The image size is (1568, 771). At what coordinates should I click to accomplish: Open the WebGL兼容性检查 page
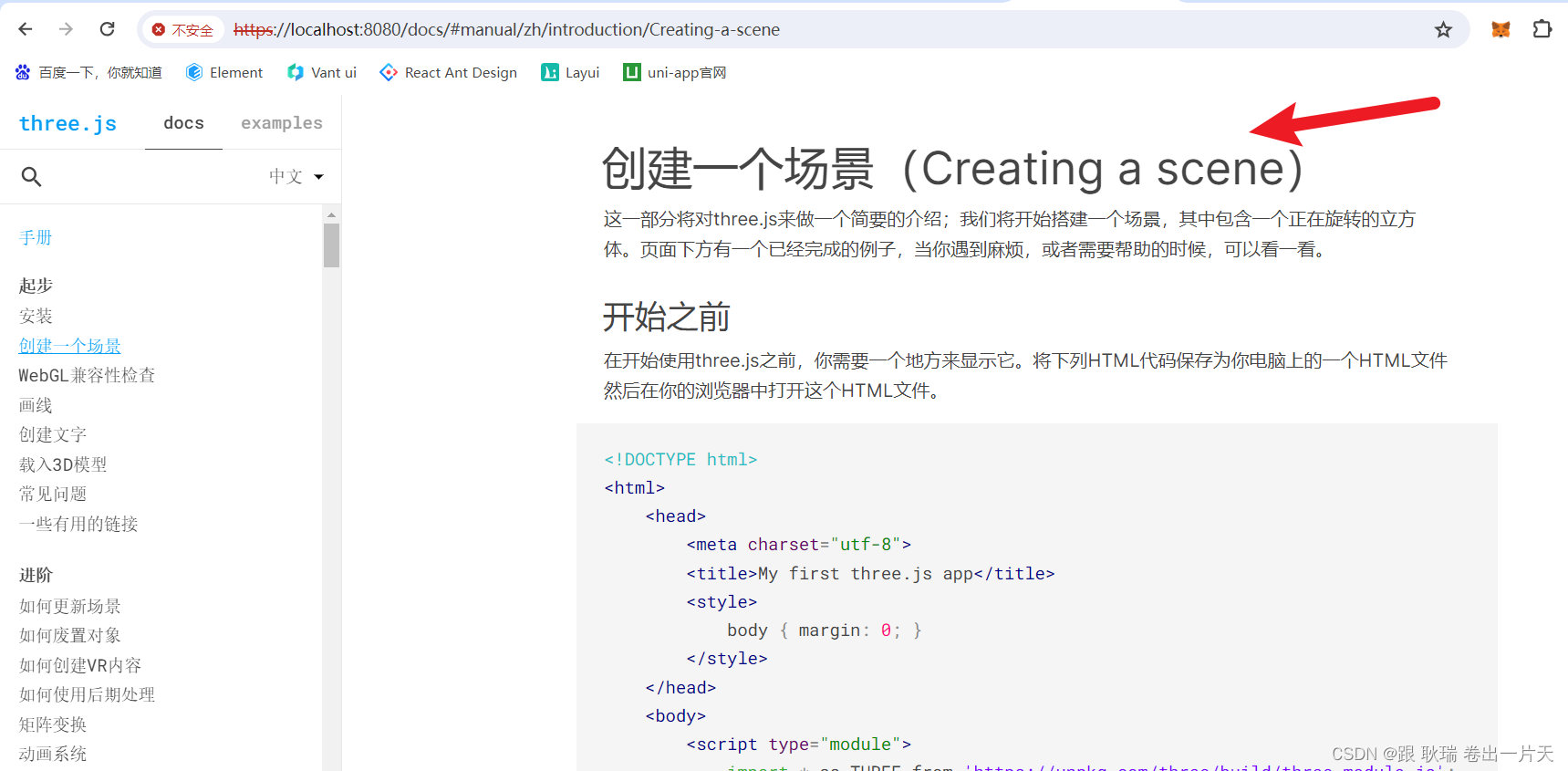(87, 375)
